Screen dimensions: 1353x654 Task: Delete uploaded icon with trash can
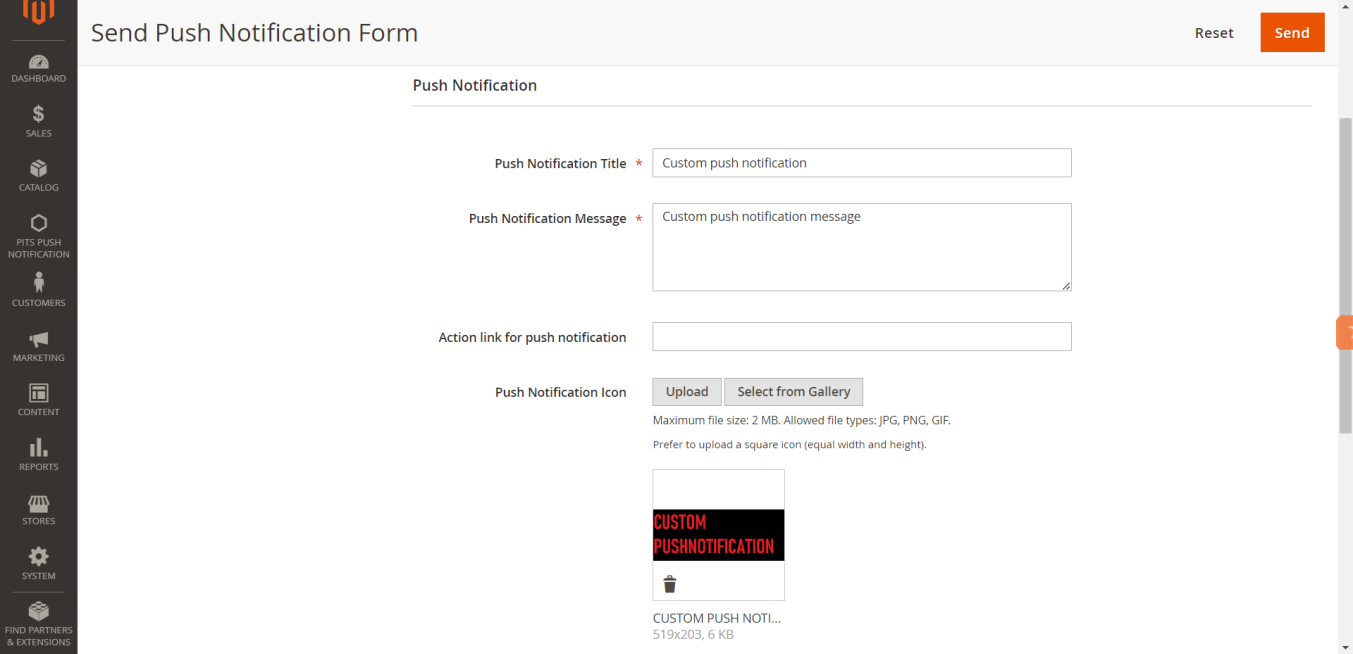[x=670, y=584]
